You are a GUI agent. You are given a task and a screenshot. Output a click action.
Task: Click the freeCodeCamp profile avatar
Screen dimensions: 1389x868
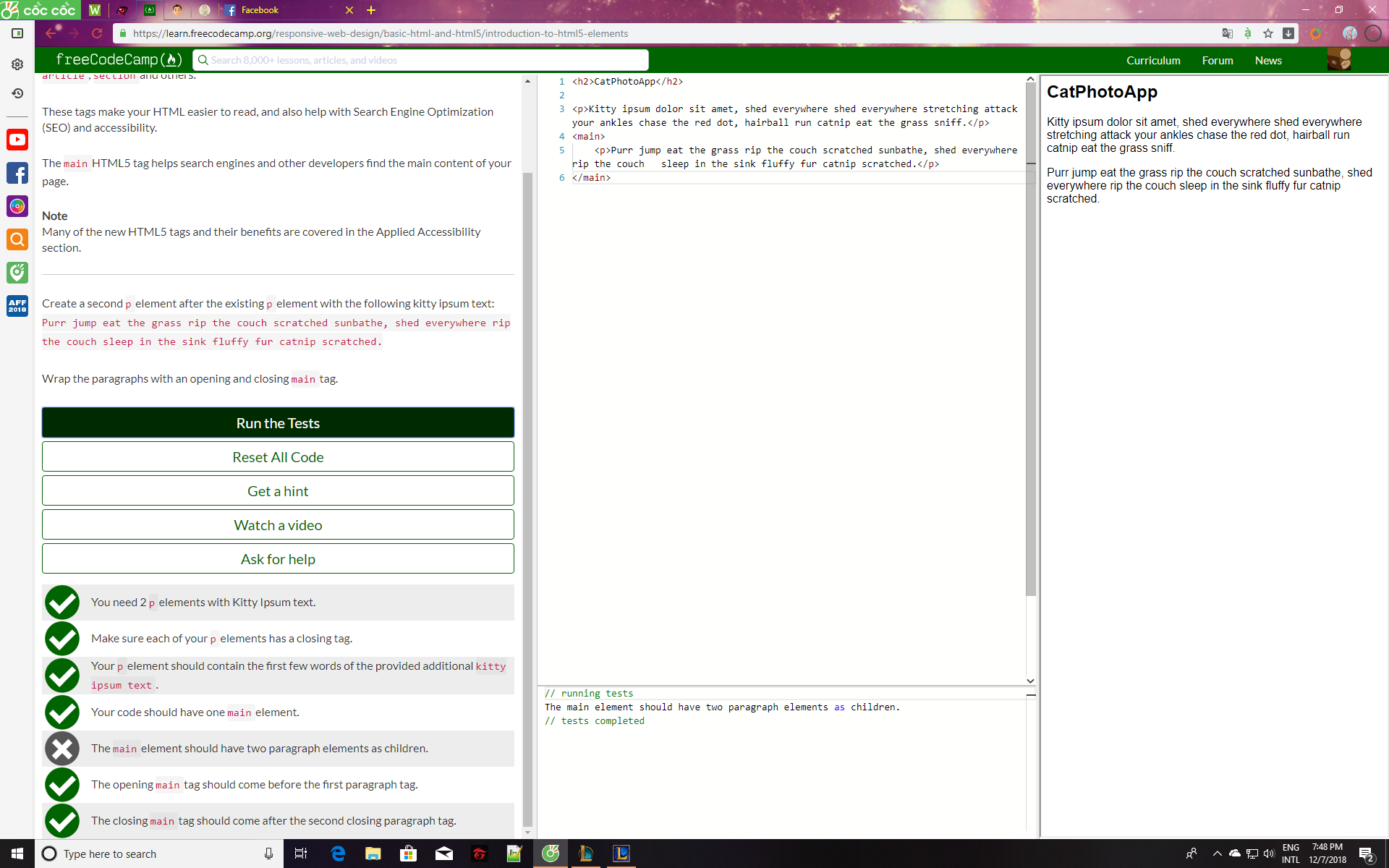coord(1339,60)
